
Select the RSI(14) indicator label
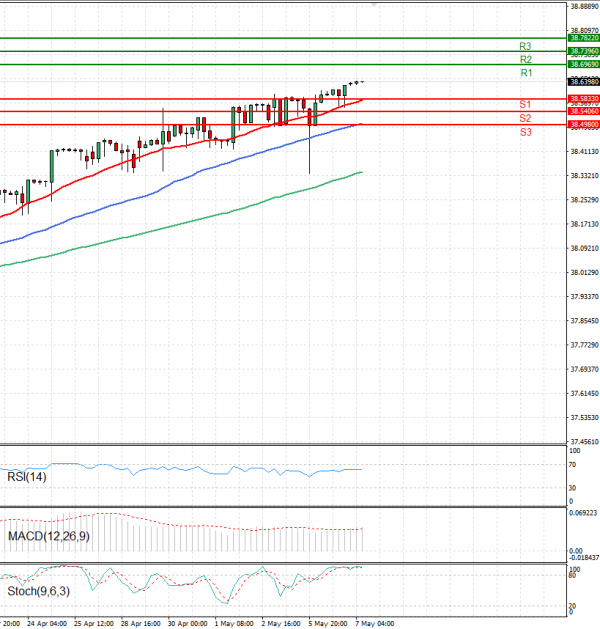click(26, 477)
